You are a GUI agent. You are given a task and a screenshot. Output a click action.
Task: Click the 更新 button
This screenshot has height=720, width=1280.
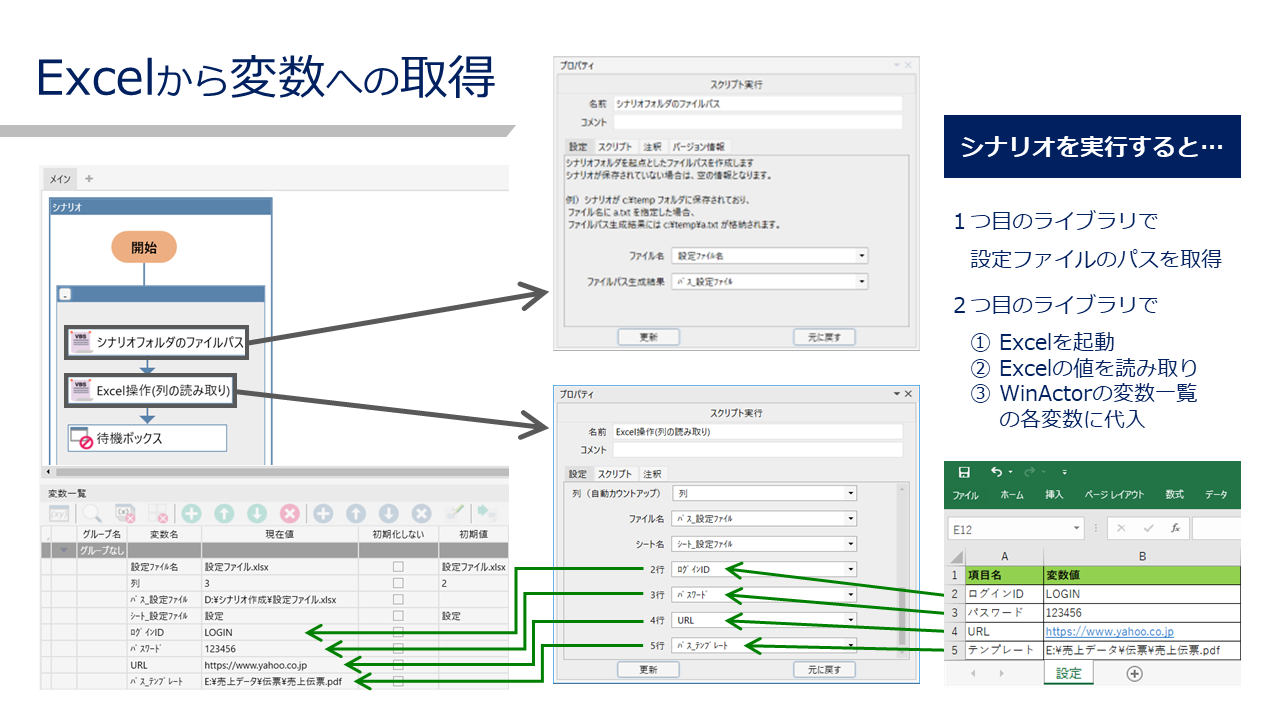[x=649, y=668]
